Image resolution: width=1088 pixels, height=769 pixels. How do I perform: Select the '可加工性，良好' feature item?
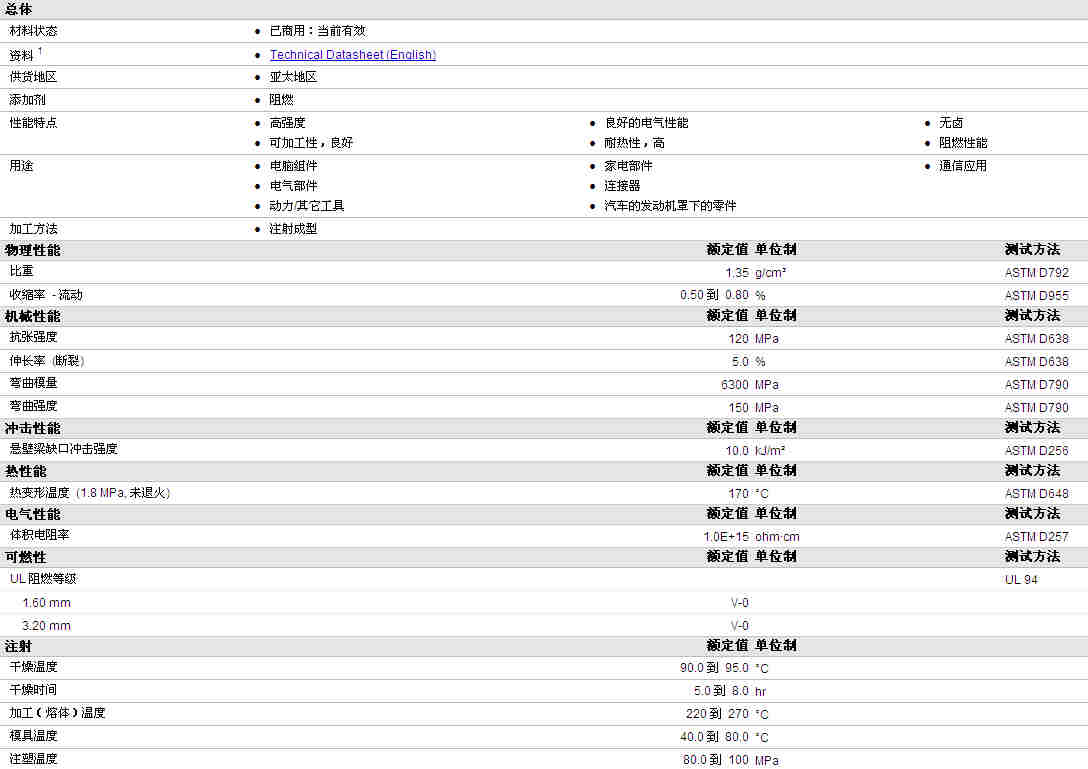click(312, 143)
